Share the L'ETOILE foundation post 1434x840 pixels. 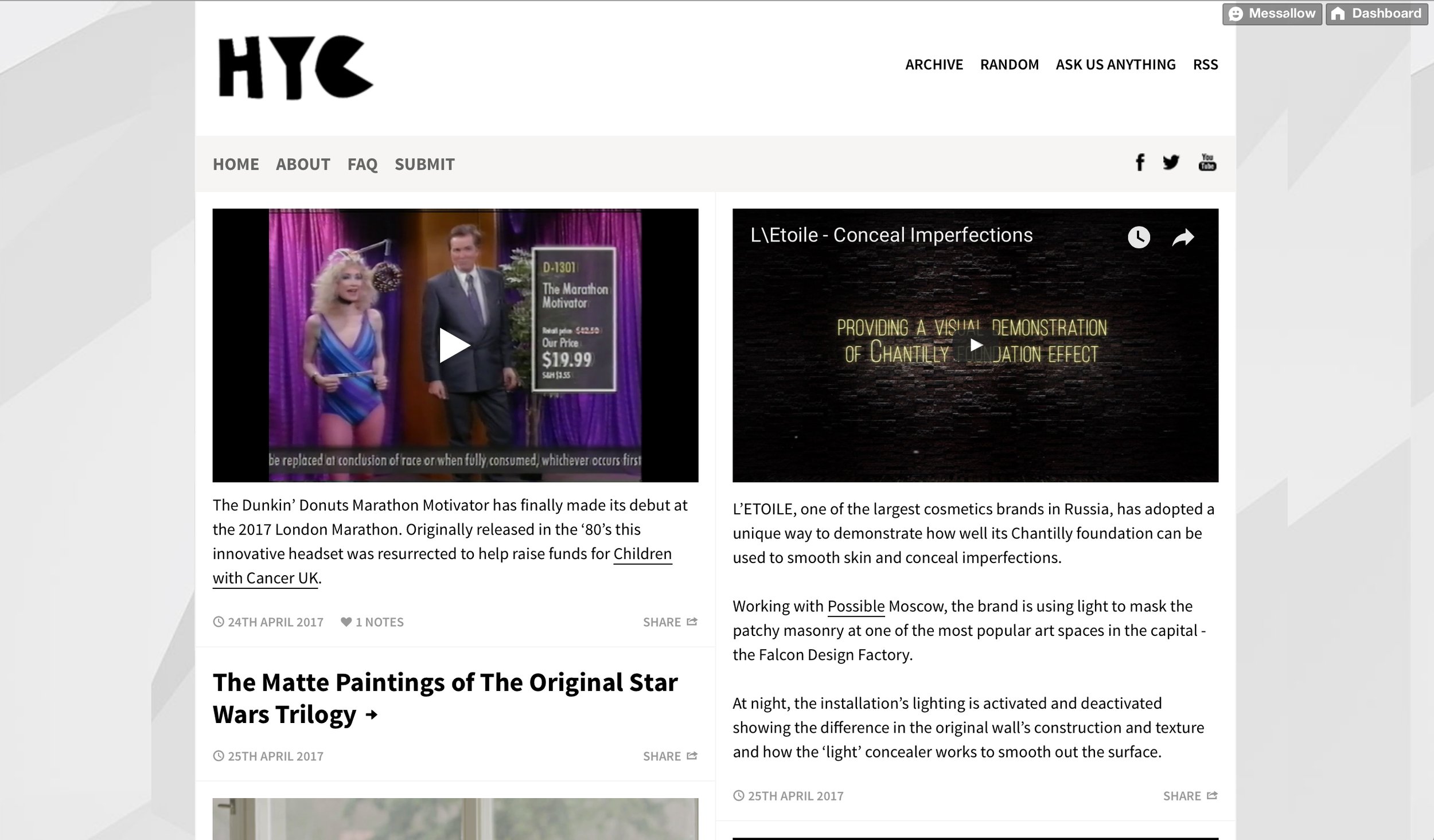pos(1190,796)
